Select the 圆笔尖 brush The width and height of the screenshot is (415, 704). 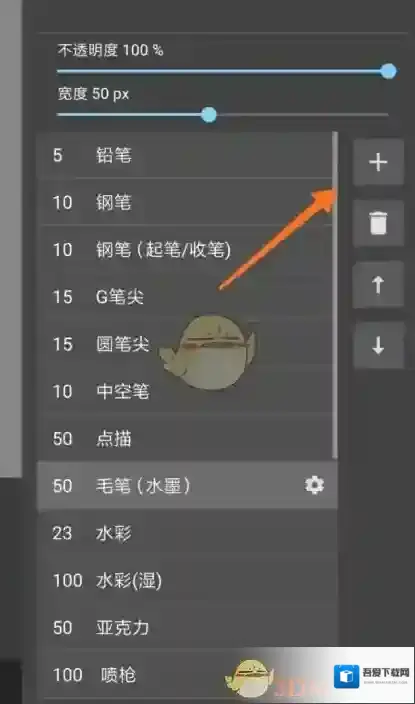point(186,343)
